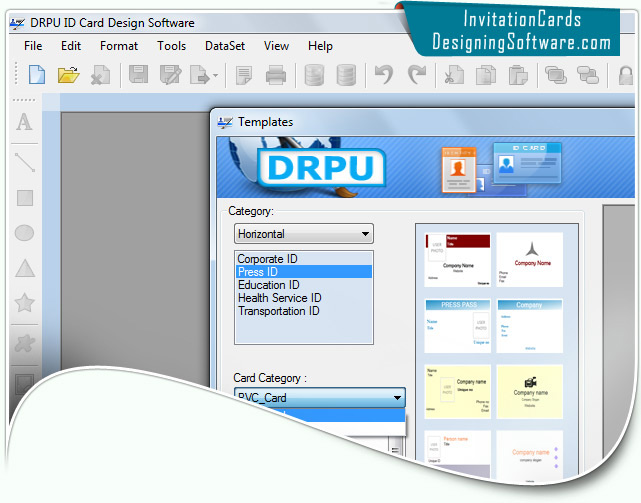Viewport: 641px width, 503px height.
Task: Click the Undo arrow icon
Action: click(383, 74)
